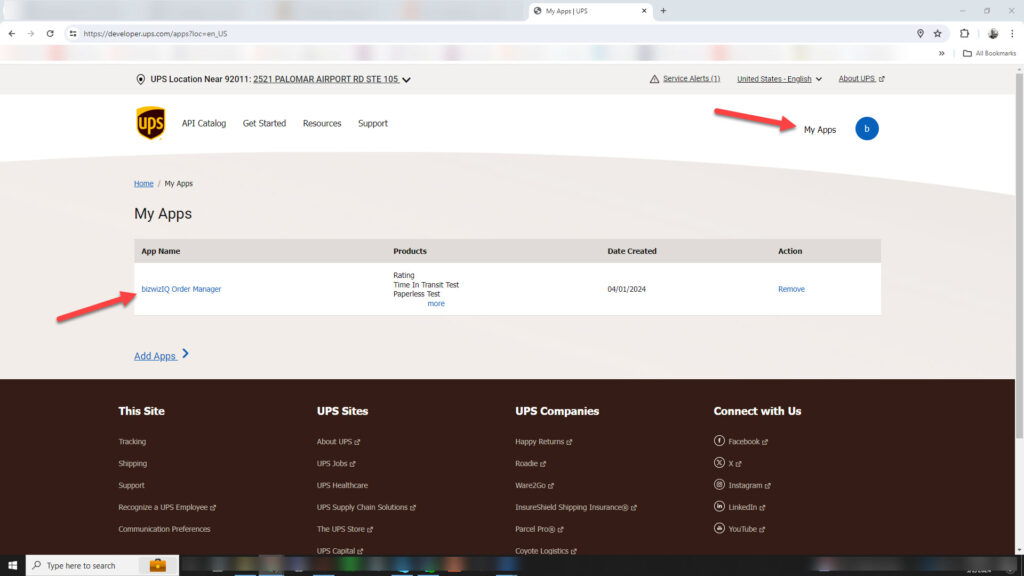Open the Coyote Logistics footer link
The width and height of the screenshot is (1024, 576).
tap(546, 551)
